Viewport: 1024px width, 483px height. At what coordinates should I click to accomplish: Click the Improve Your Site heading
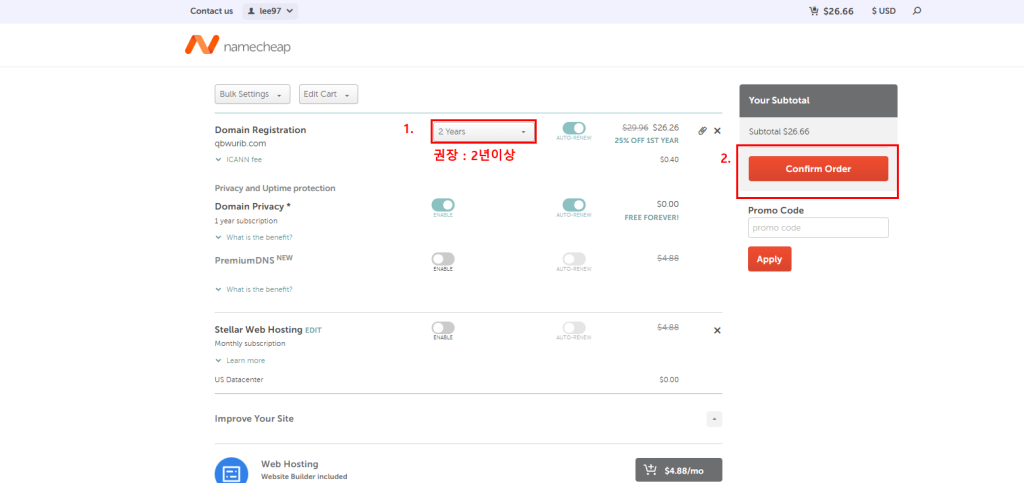point(254,418)
